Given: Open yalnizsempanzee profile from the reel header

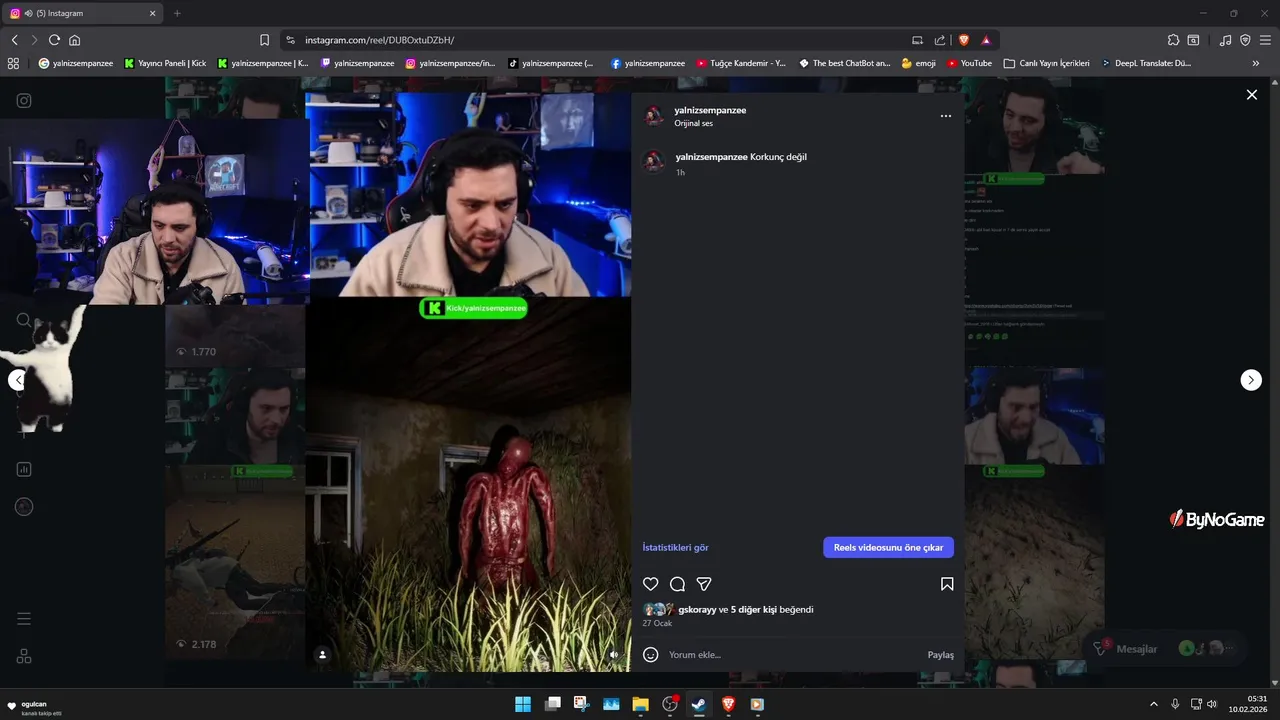Looking at the screenshot, I should [x=710, y=110].
